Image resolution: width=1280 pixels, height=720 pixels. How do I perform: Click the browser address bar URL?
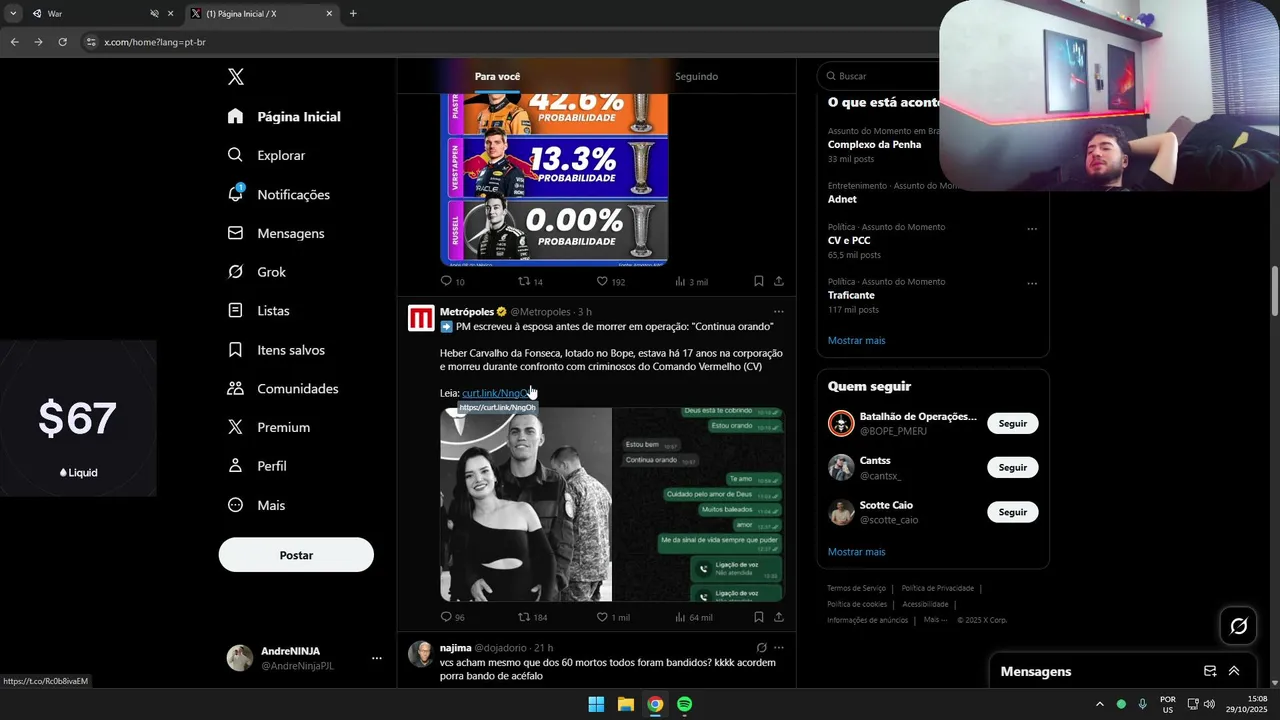154,42
